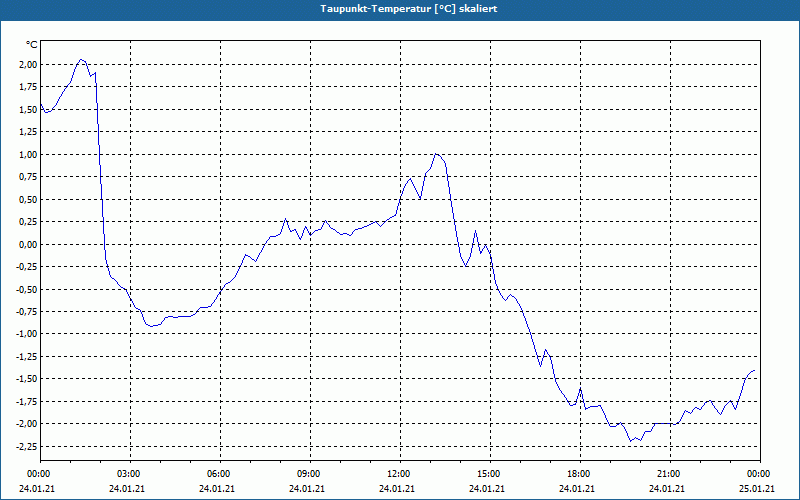Select the 12:00 time label
Image resolution: width=800 pixels, height=500 pixels.
pos(400,474)
